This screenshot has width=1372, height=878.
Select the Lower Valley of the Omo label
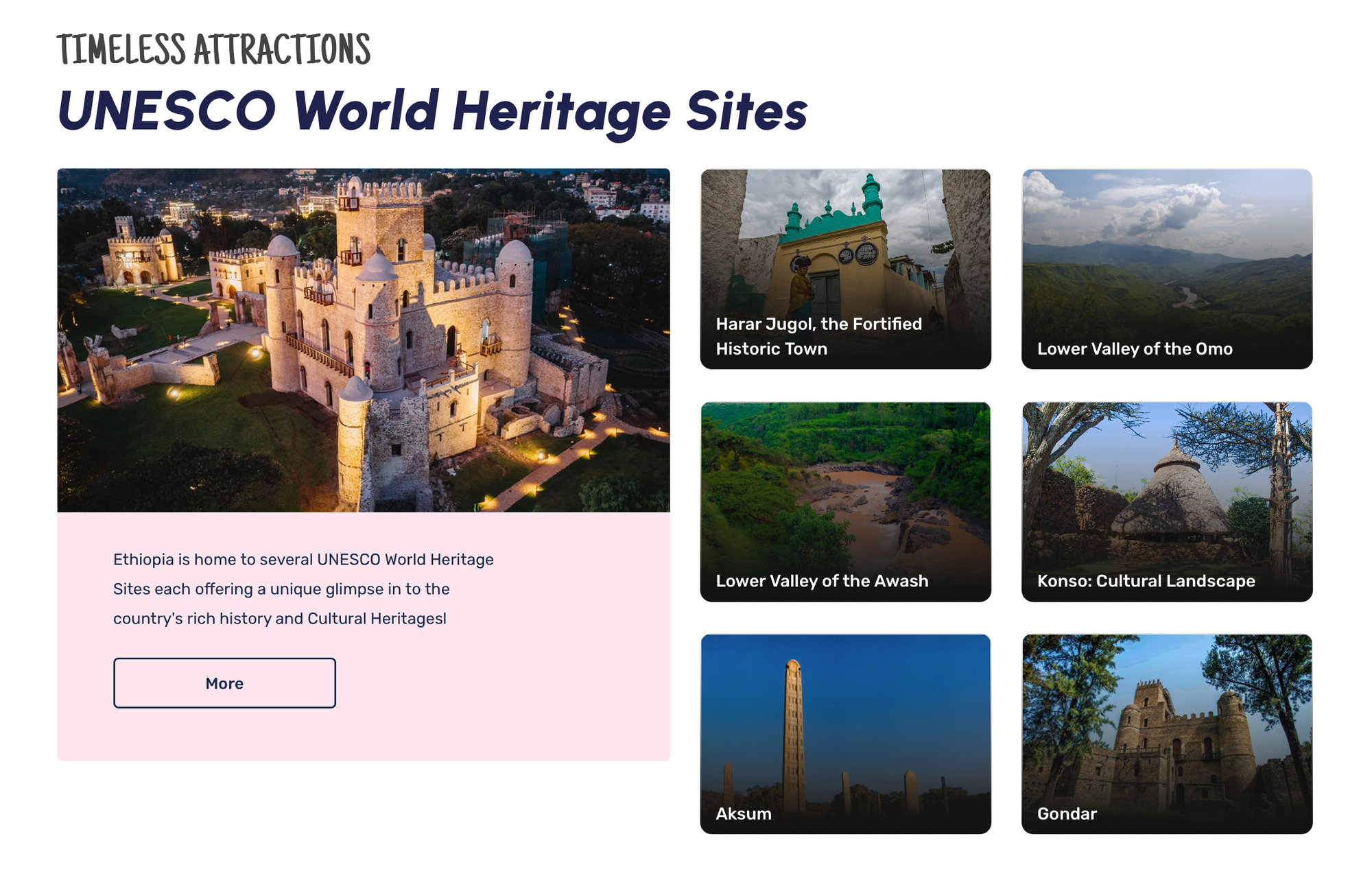click(1135, 348)
